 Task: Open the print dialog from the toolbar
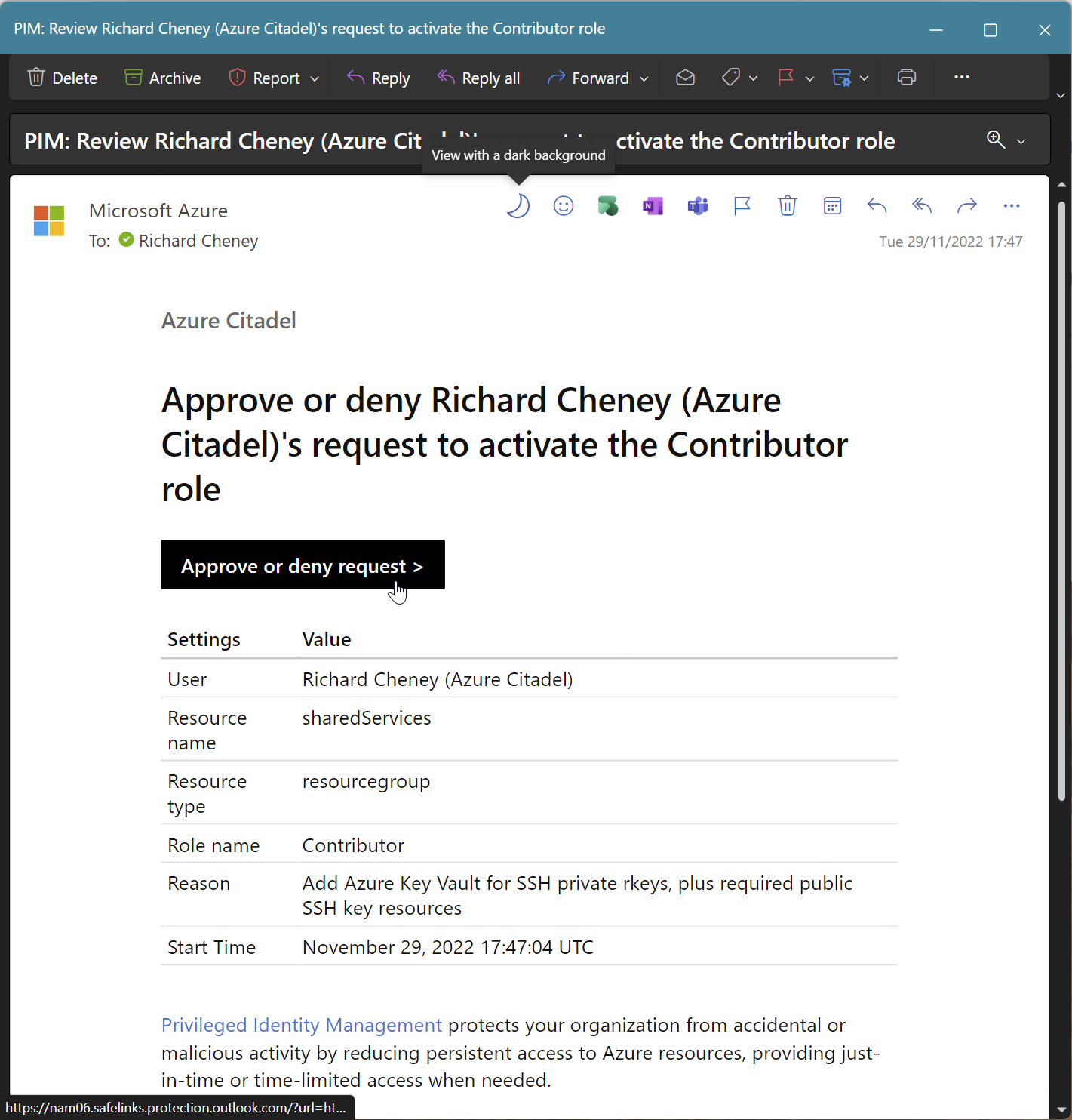point(906,77)
